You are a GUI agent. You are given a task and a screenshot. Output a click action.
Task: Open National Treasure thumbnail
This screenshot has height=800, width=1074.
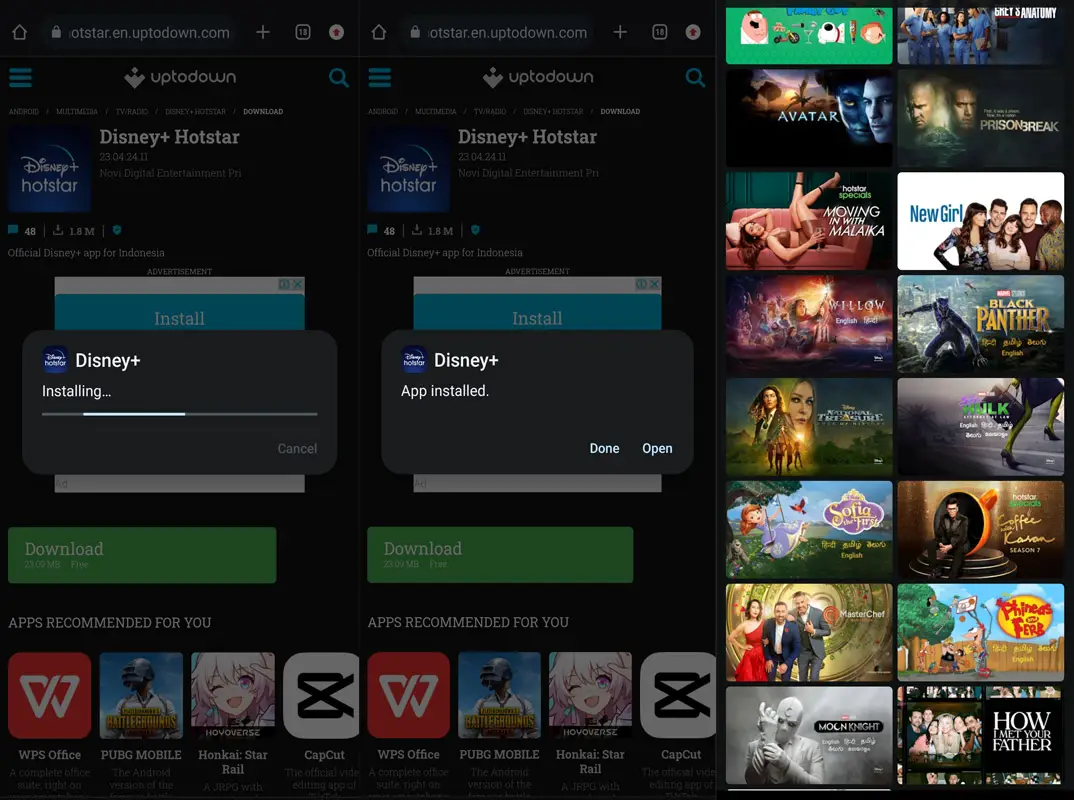click(x=809, y=427)
